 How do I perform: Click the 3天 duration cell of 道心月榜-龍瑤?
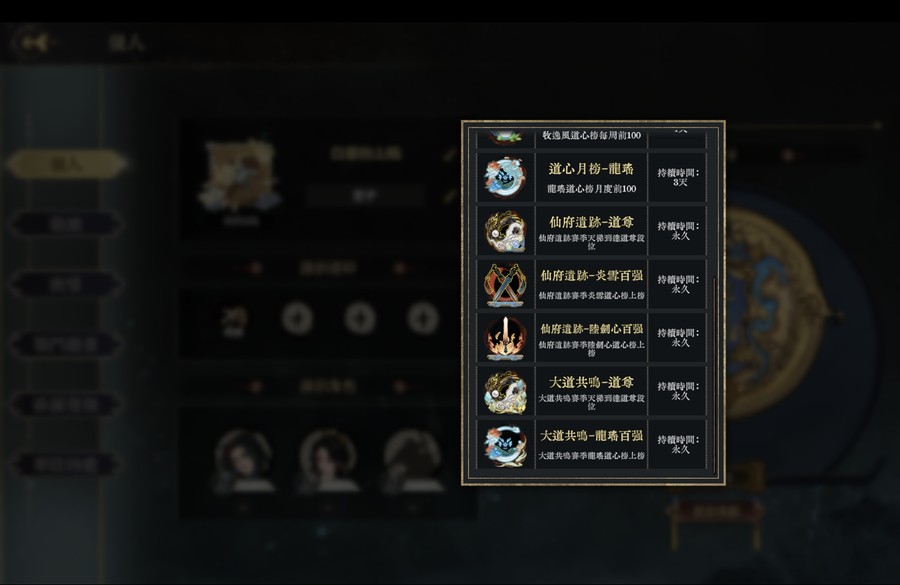coord(678,177)
